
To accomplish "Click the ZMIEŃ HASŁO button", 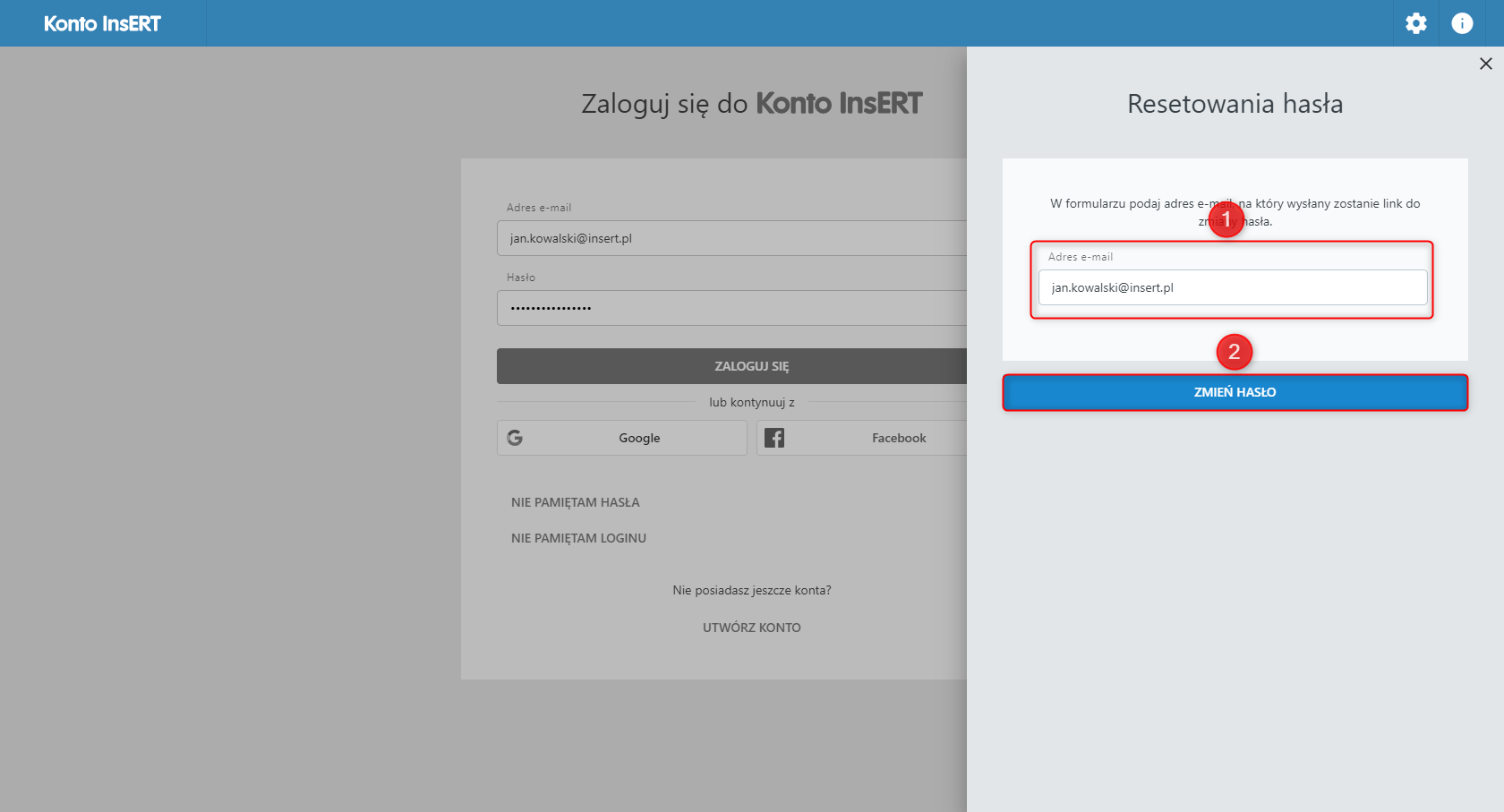I will [1235, 392].
